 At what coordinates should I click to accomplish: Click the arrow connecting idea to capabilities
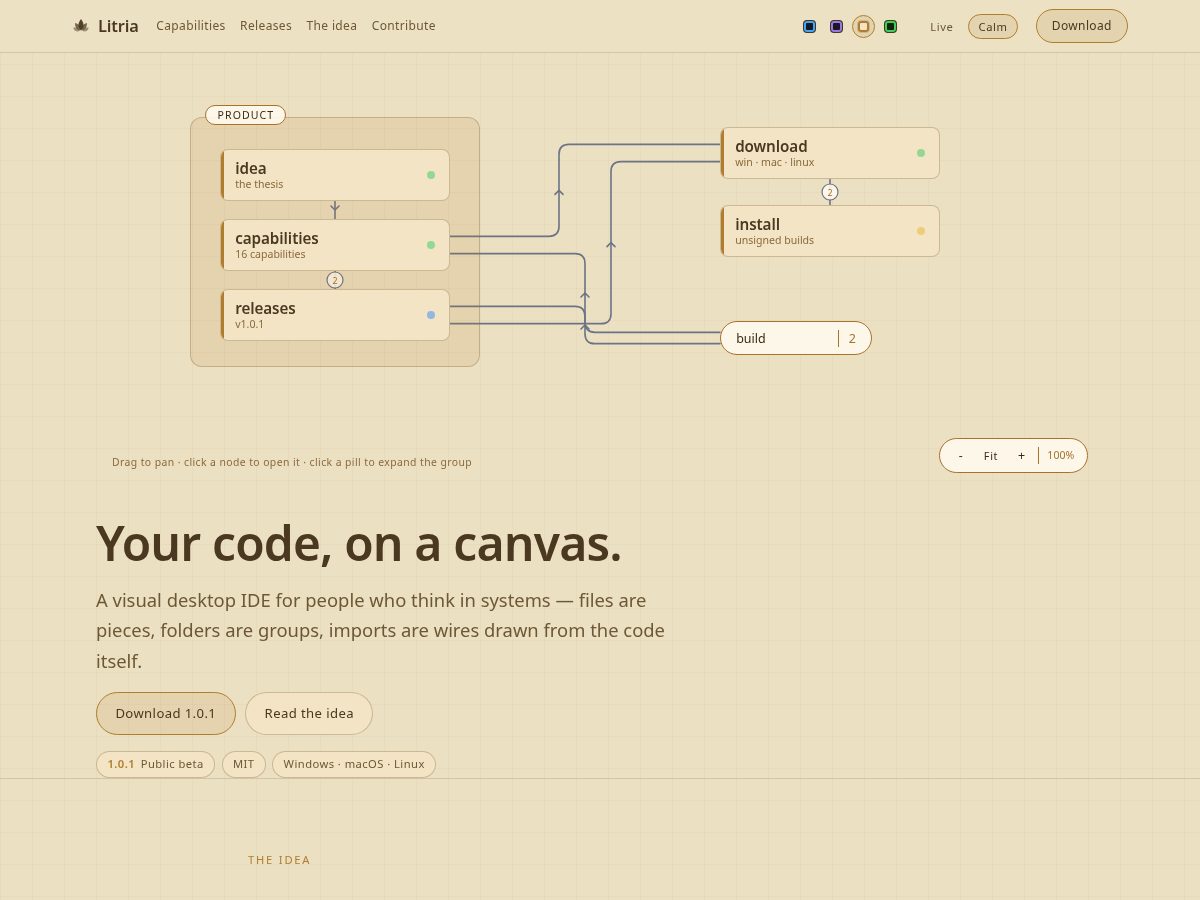(x=335, y=210)
